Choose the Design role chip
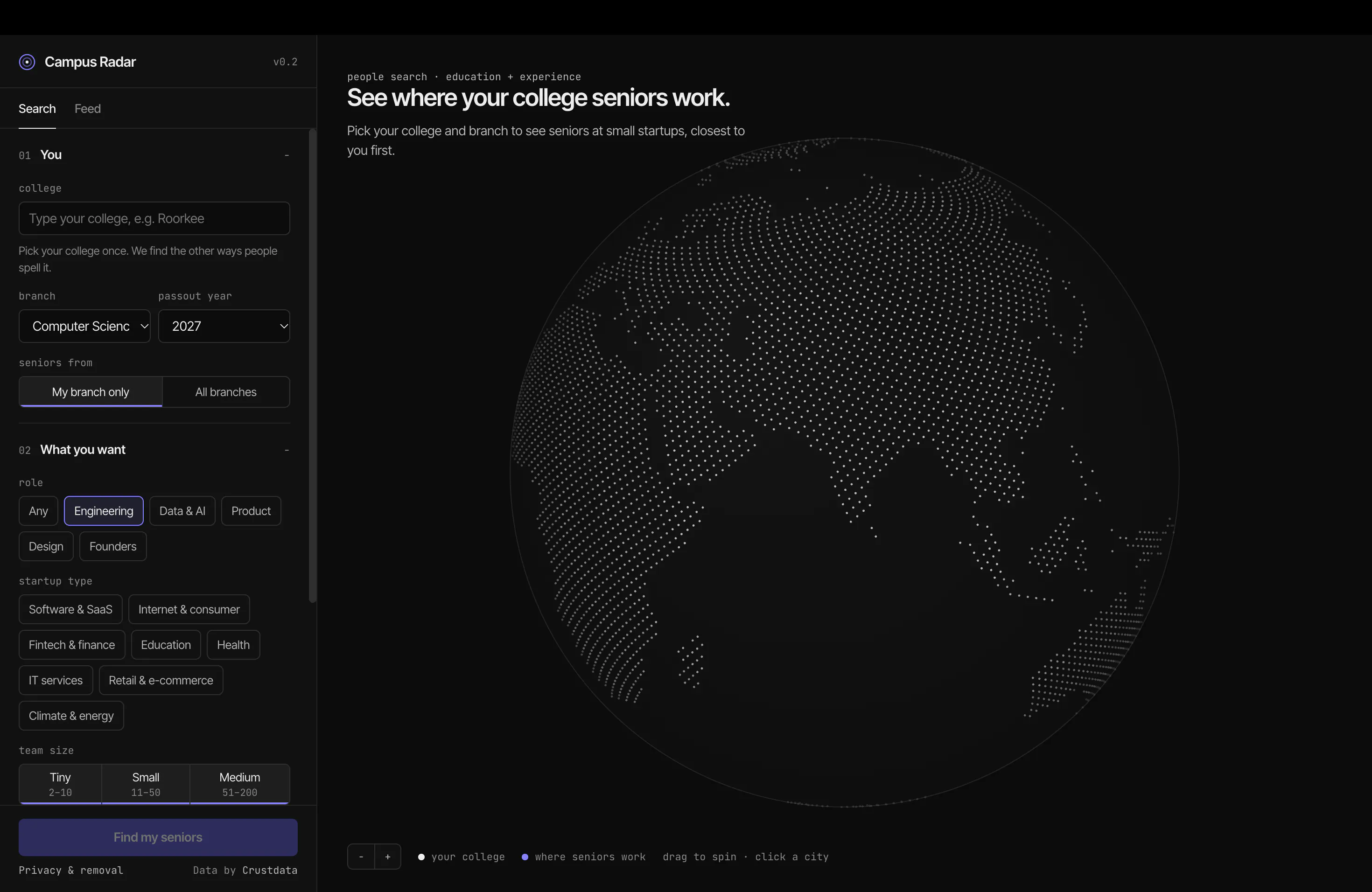This screenshot has height=892, width=1372. [x=46, y=546]
